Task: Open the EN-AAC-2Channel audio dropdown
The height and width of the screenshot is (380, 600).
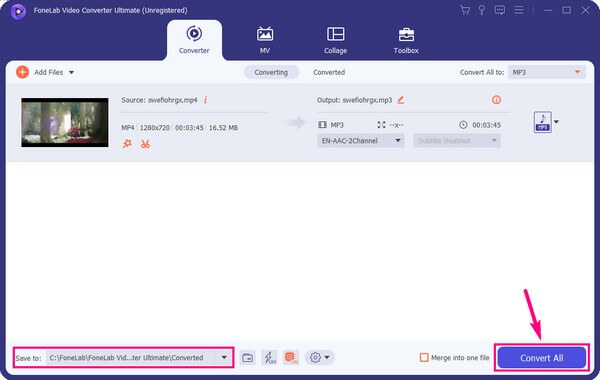Action: click(x=361, y=141)
